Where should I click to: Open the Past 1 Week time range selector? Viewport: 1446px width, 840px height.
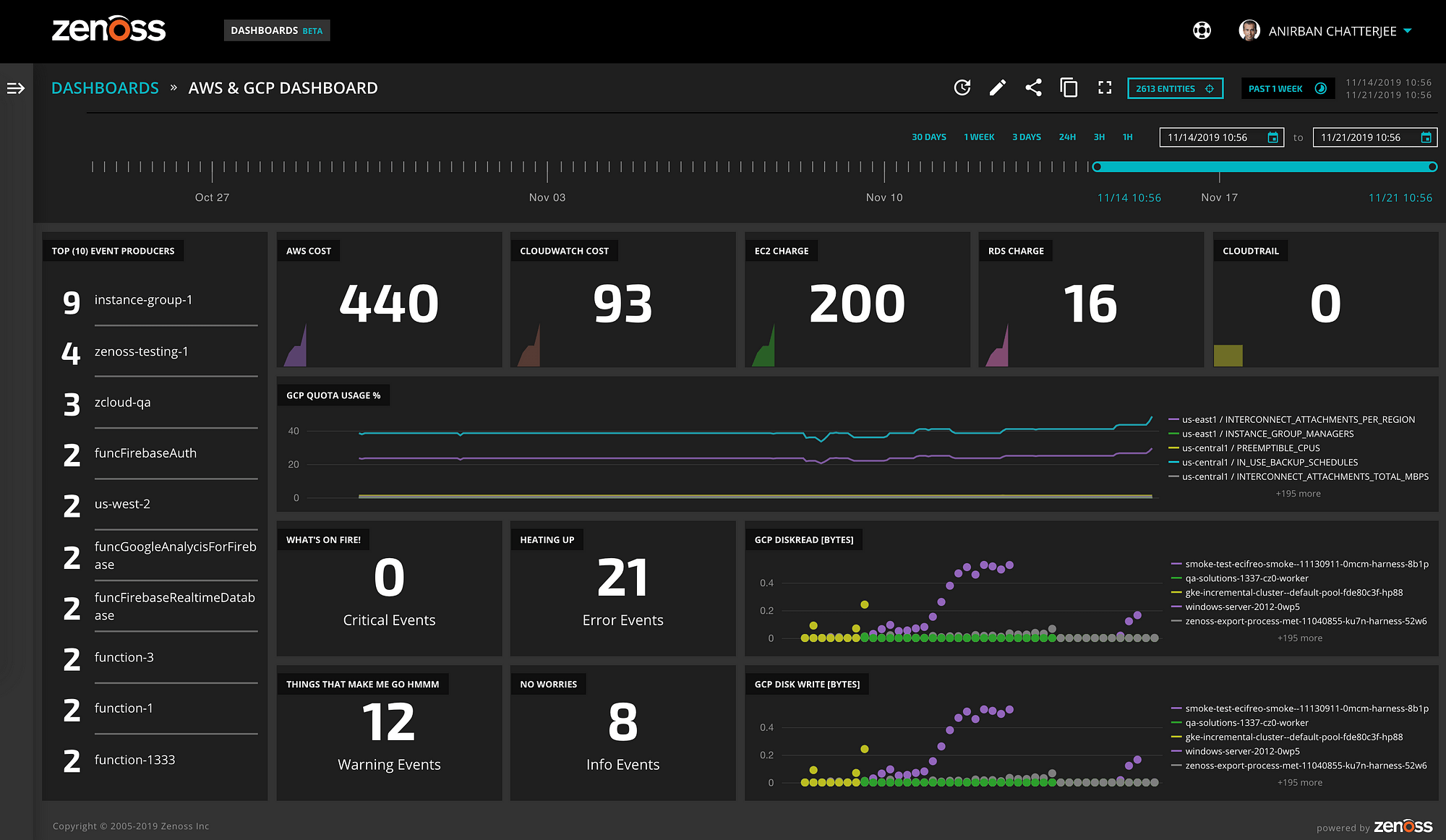pos(1287,88)
